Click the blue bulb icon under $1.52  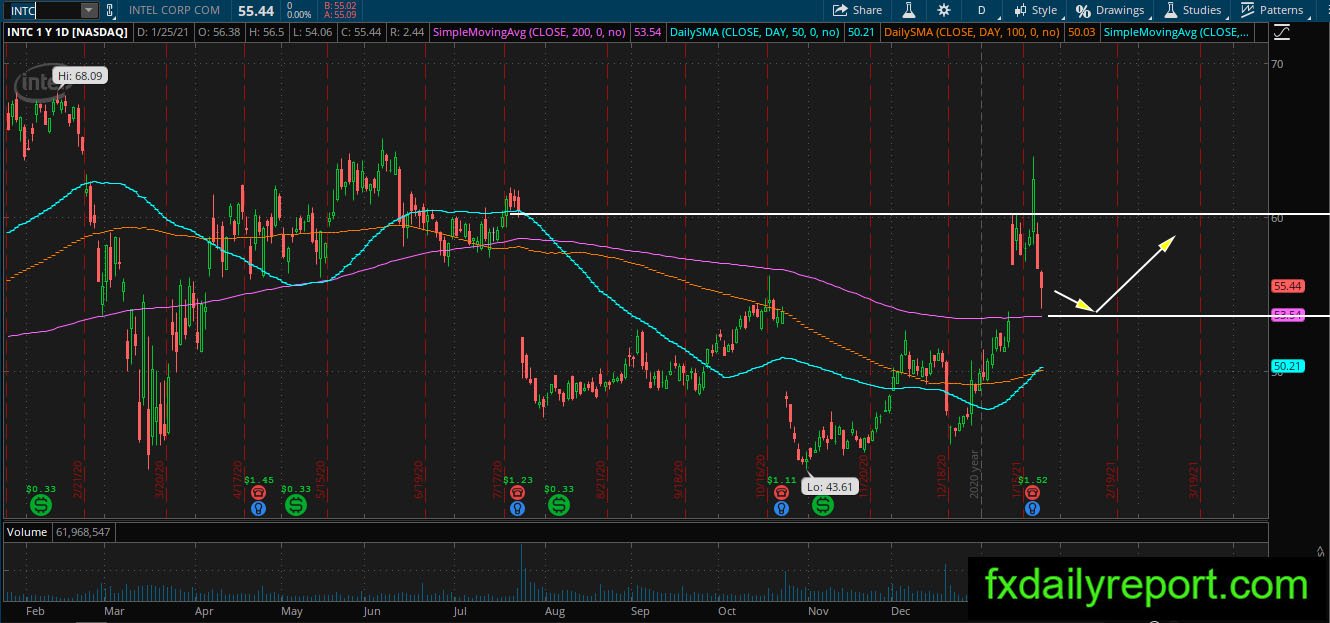1033,508
